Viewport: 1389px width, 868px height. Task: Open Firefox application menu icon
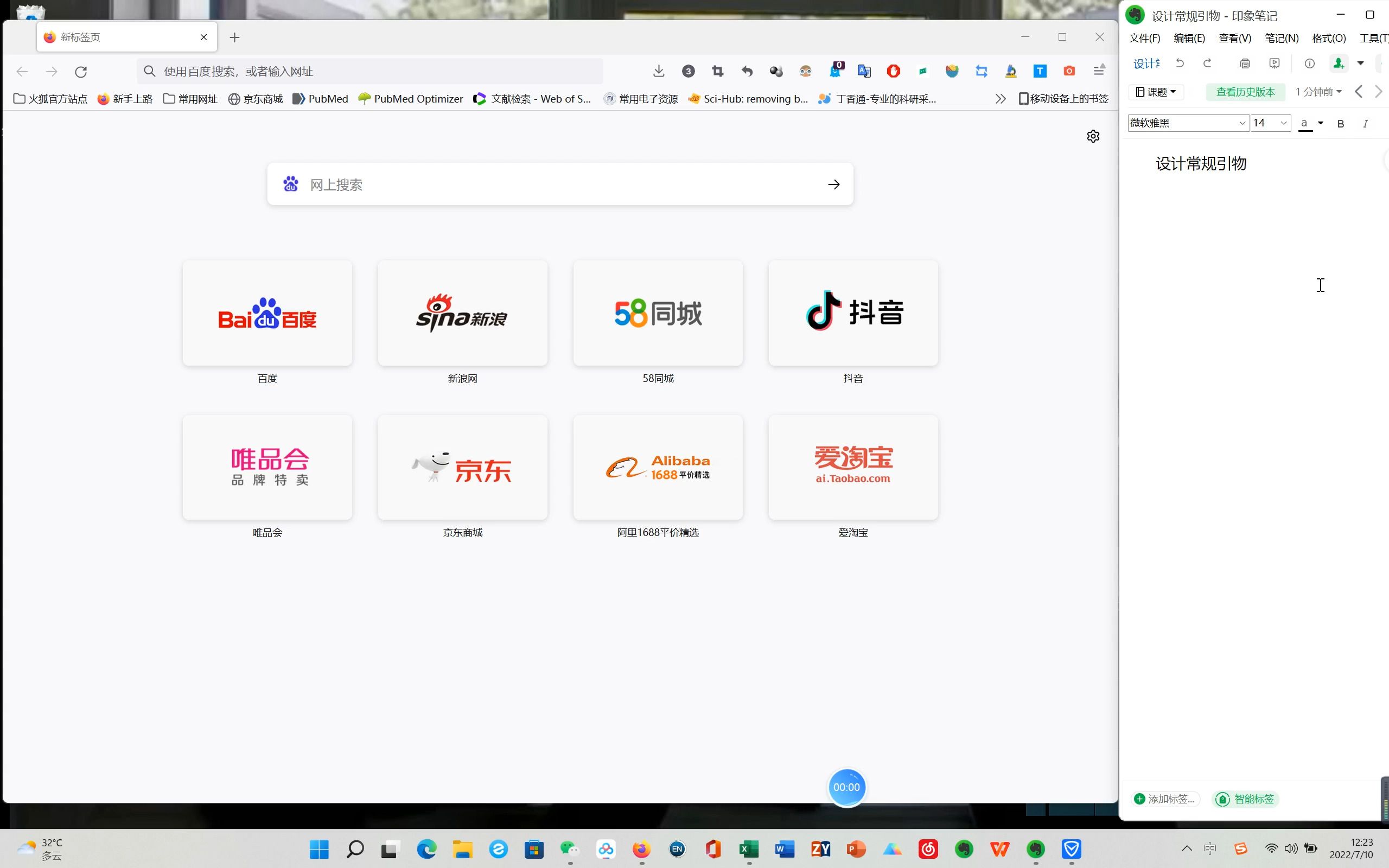(x=1099, y=70)
